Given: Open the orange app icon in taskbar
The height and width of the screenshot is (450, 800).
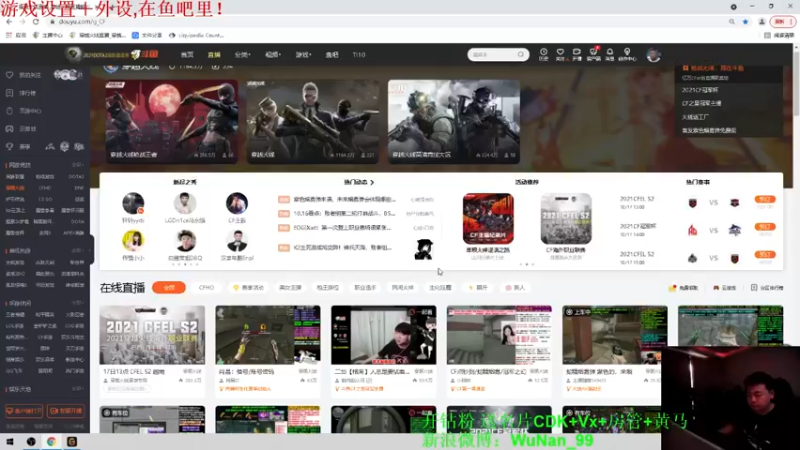Looking at the screenshot, I should click(72, 441).
